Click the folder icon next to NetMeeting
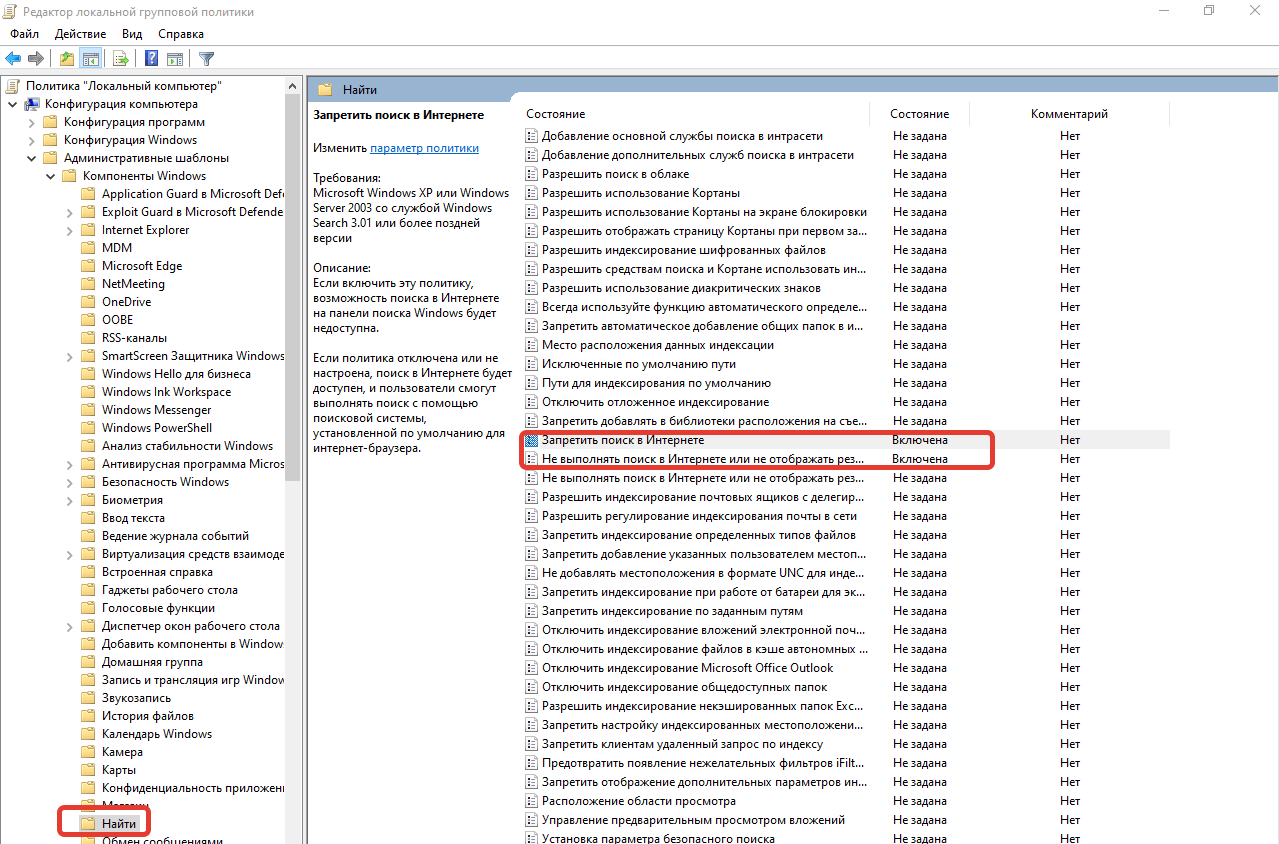This screenshot has height=844, width=1279. (x=89, y=284)
